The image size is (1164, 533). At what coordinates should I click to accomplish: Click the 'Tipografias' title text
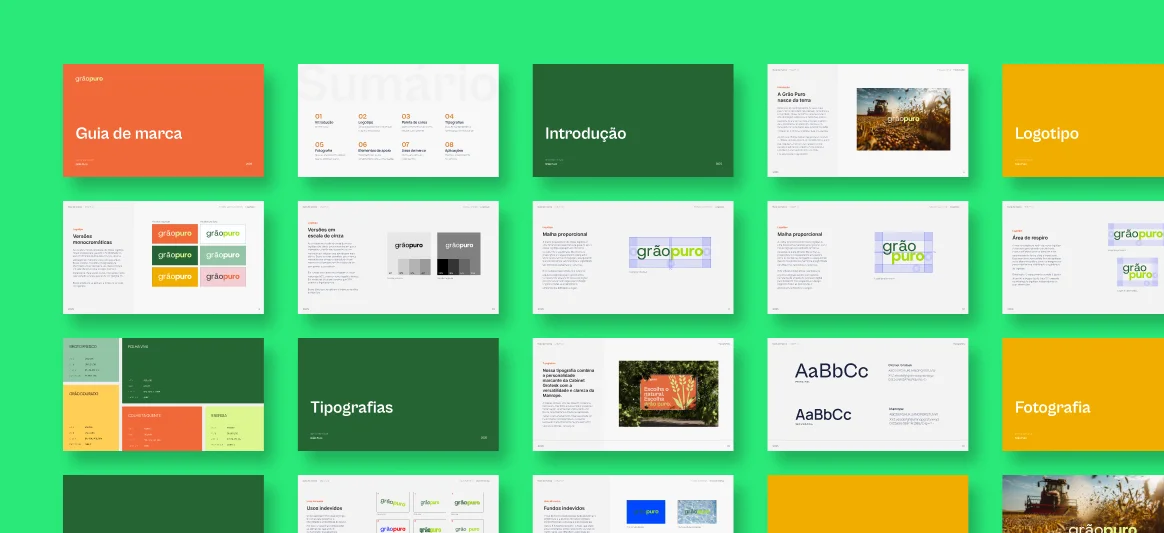point(351,408)
